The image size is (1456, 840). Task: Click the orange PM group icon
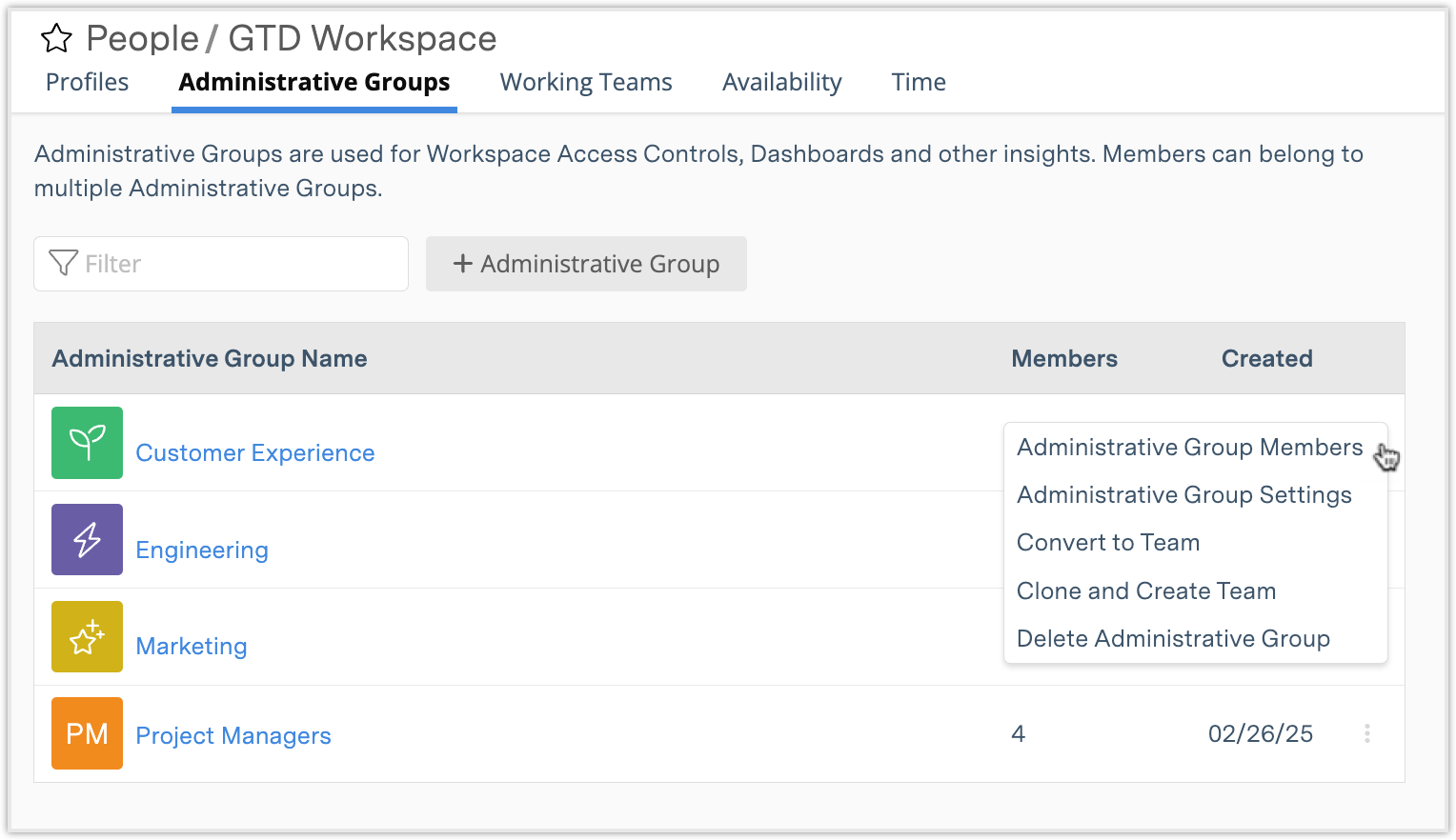(87, 734)
